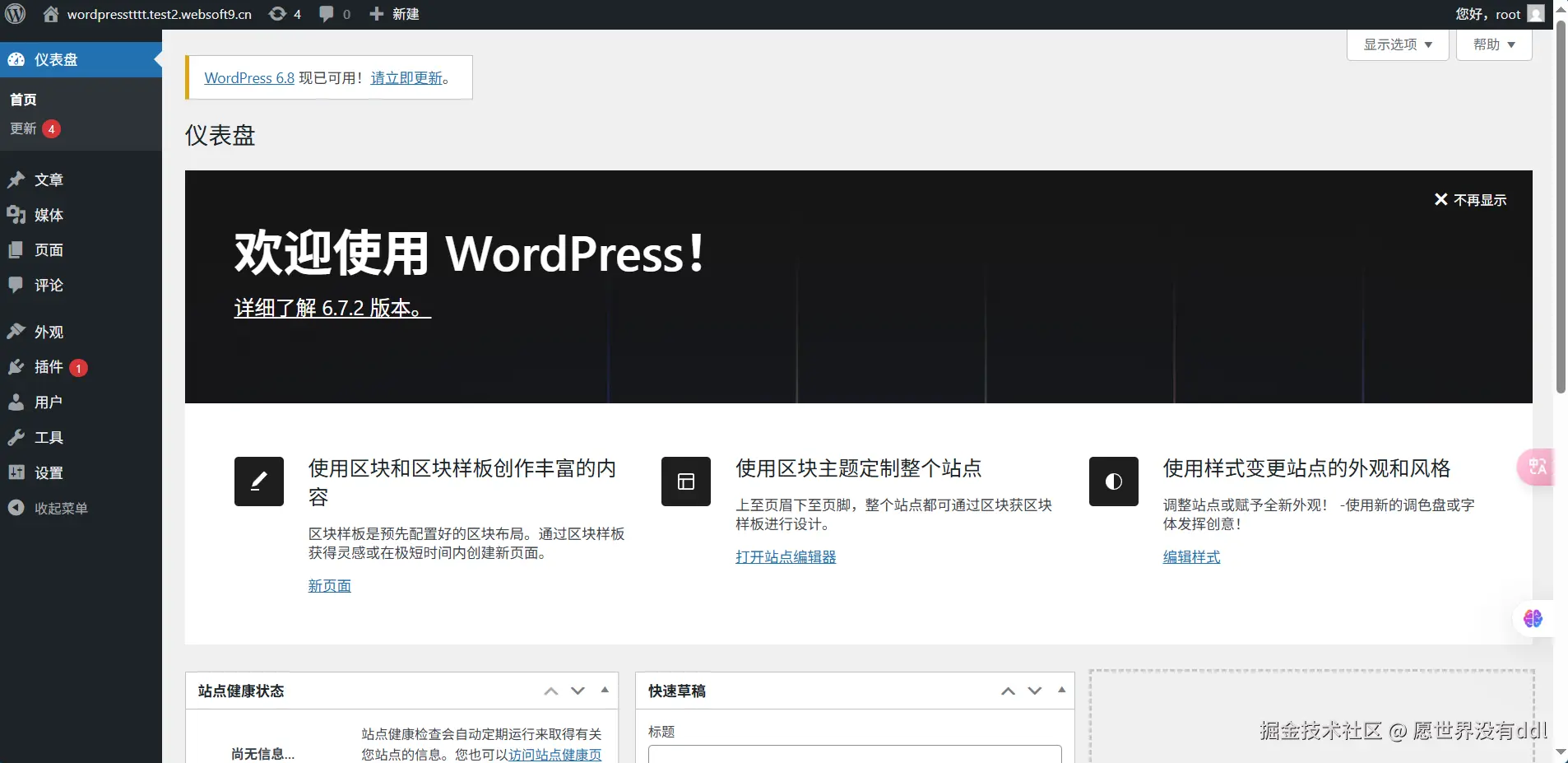The width and height of the screenshot is (1568, 763).
Task: Toggle the 快速草稿 panel collapse triangle
Action: [1061, 691]
